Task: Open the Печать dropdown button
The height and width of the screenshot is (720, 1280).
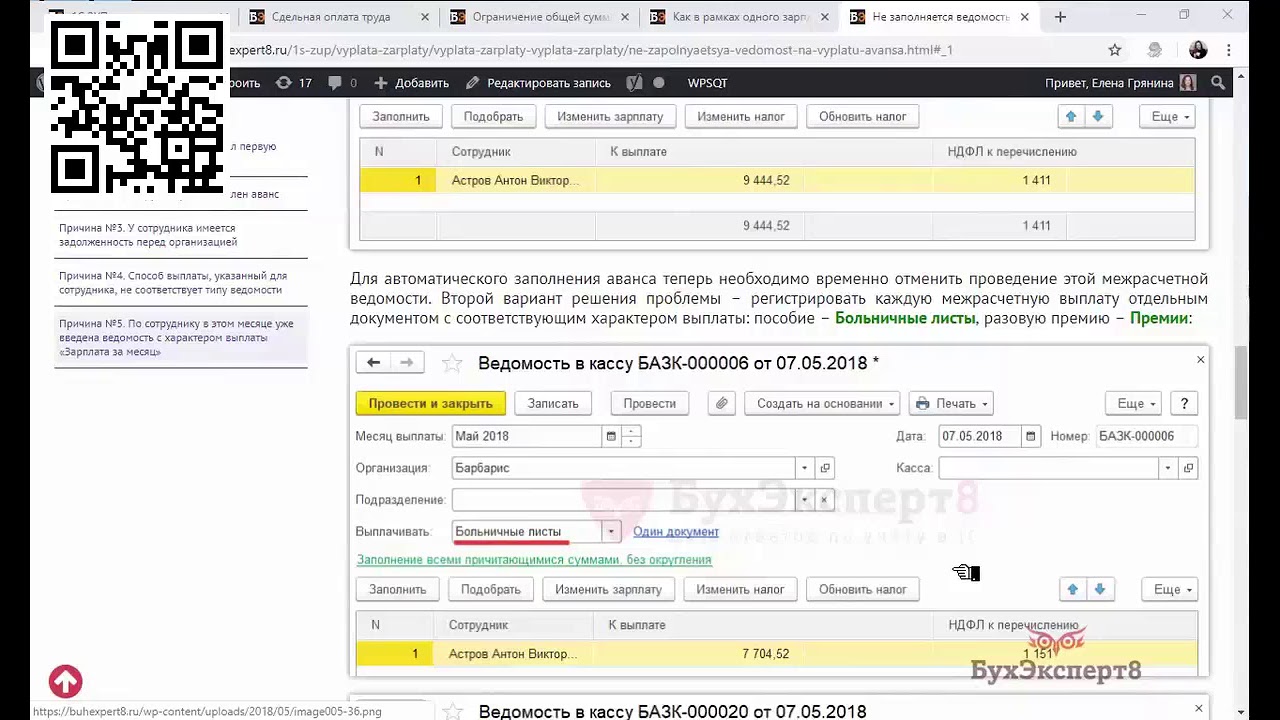Action: pos(952,403)
